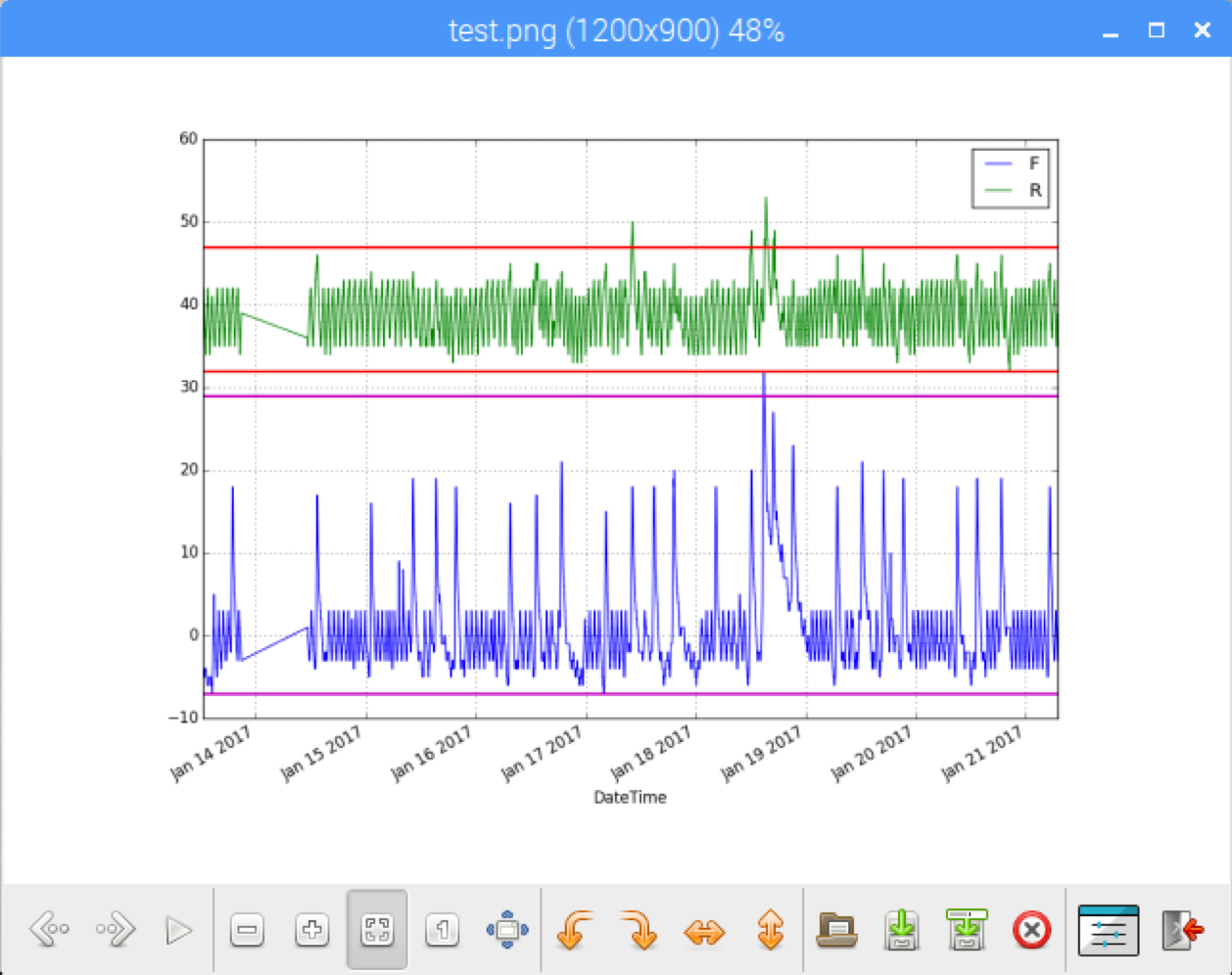Flip the image vertically
Image resolution: width=1232 pixels, height=975 pixels.
771,931
